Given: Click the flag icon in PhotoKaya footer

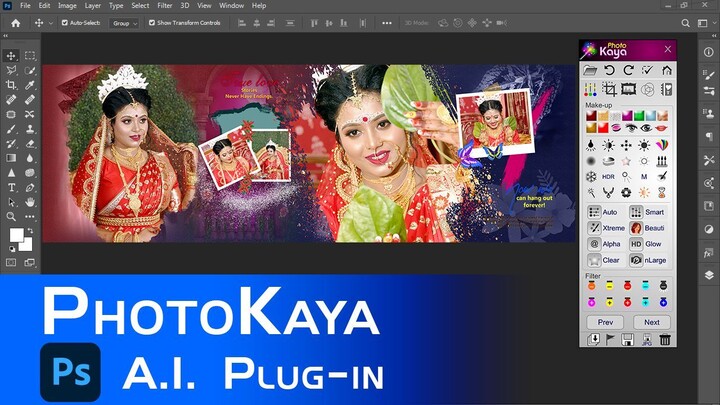Looking at the screenshot, I should [610, 339].
